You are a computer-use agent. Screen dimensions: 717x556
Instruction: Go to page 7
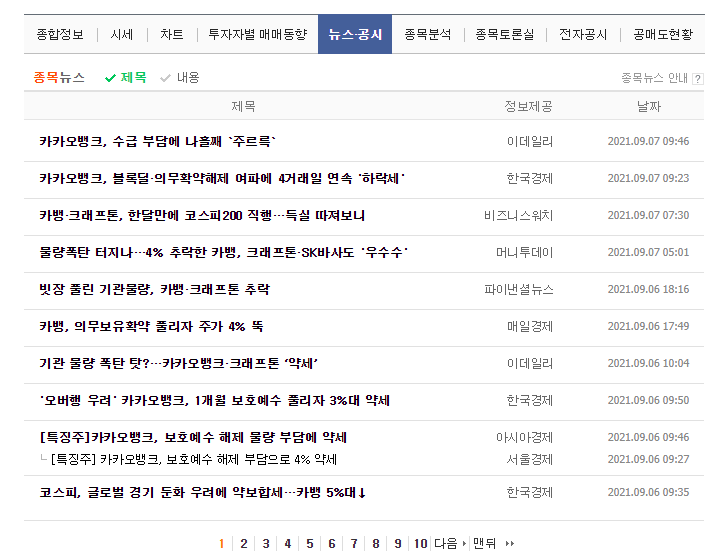click(353, 544)
